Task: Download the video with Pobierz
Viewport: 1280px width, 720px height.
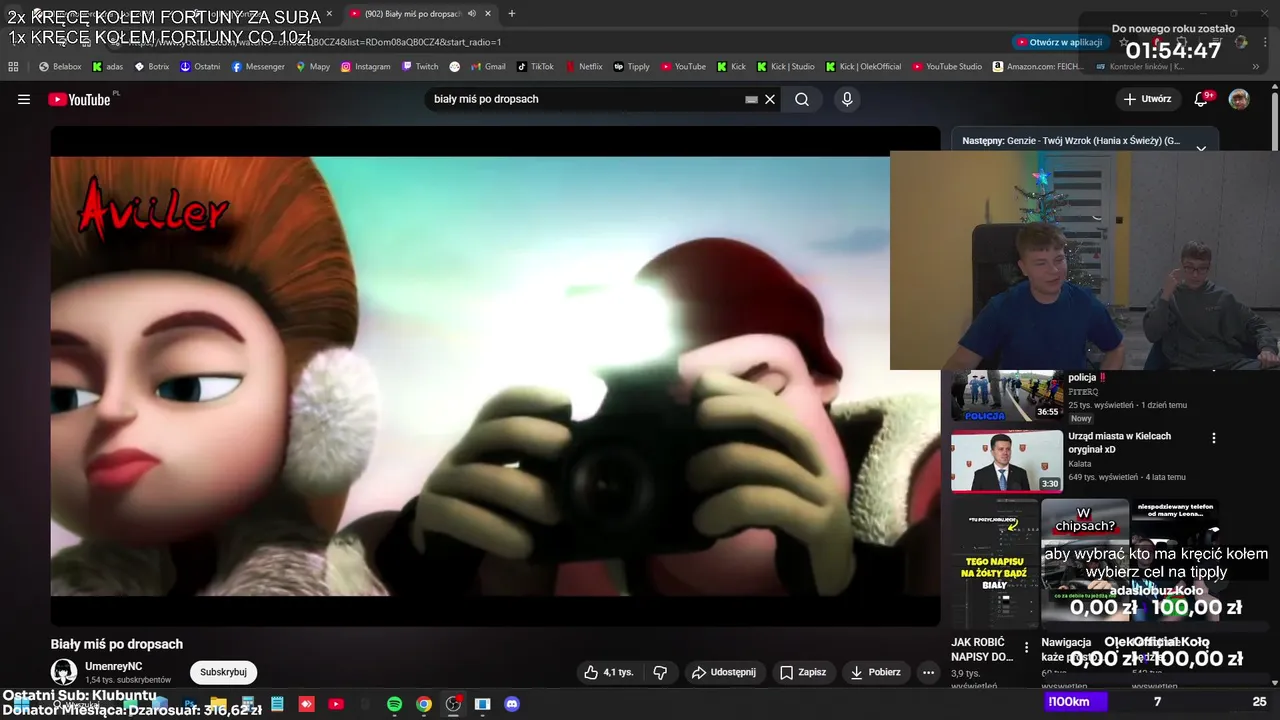Action: (x=876, y=672)
